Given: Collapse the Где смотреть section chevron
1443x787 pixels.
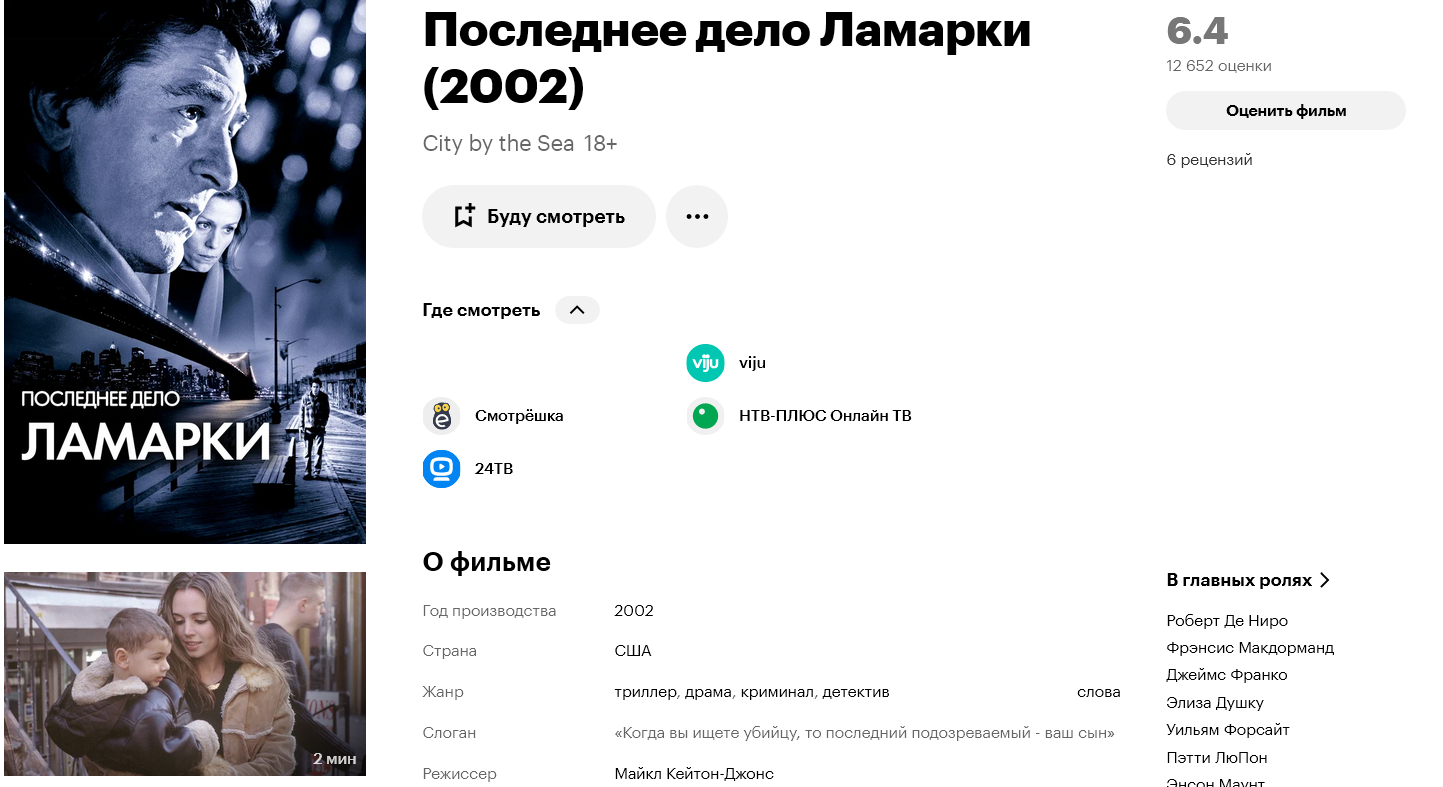Looking at the screenshot, I should [577, 310].
